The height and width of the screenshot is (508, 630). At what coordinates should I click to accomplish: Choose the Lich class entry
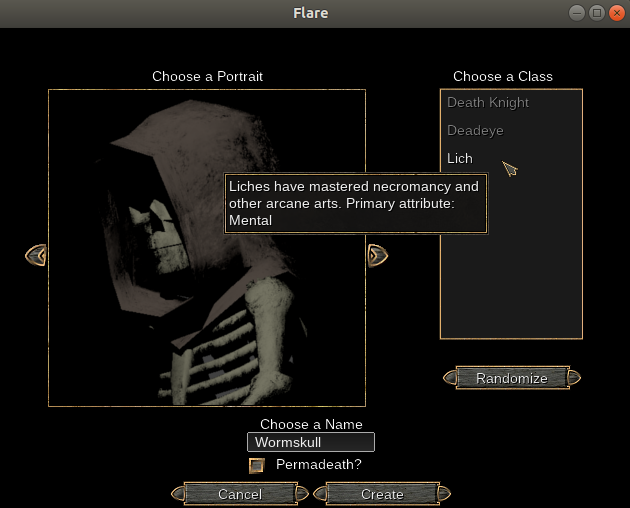[460, 159]
